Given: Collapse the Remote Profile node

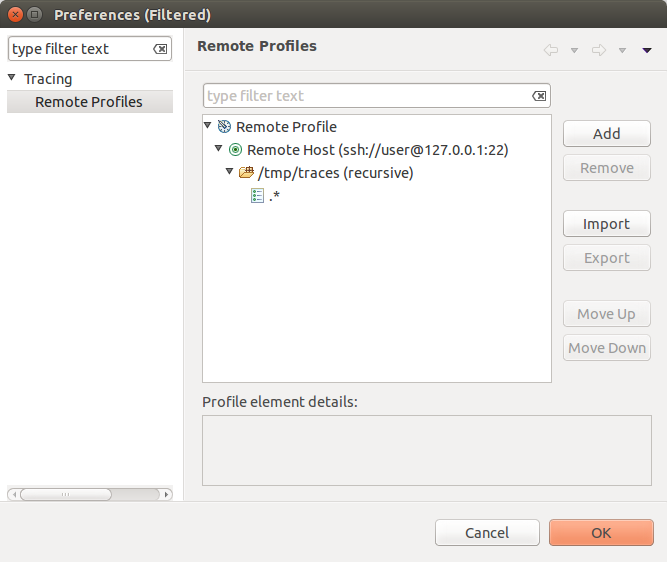Looking at the screenshot, I should [208, 127].
